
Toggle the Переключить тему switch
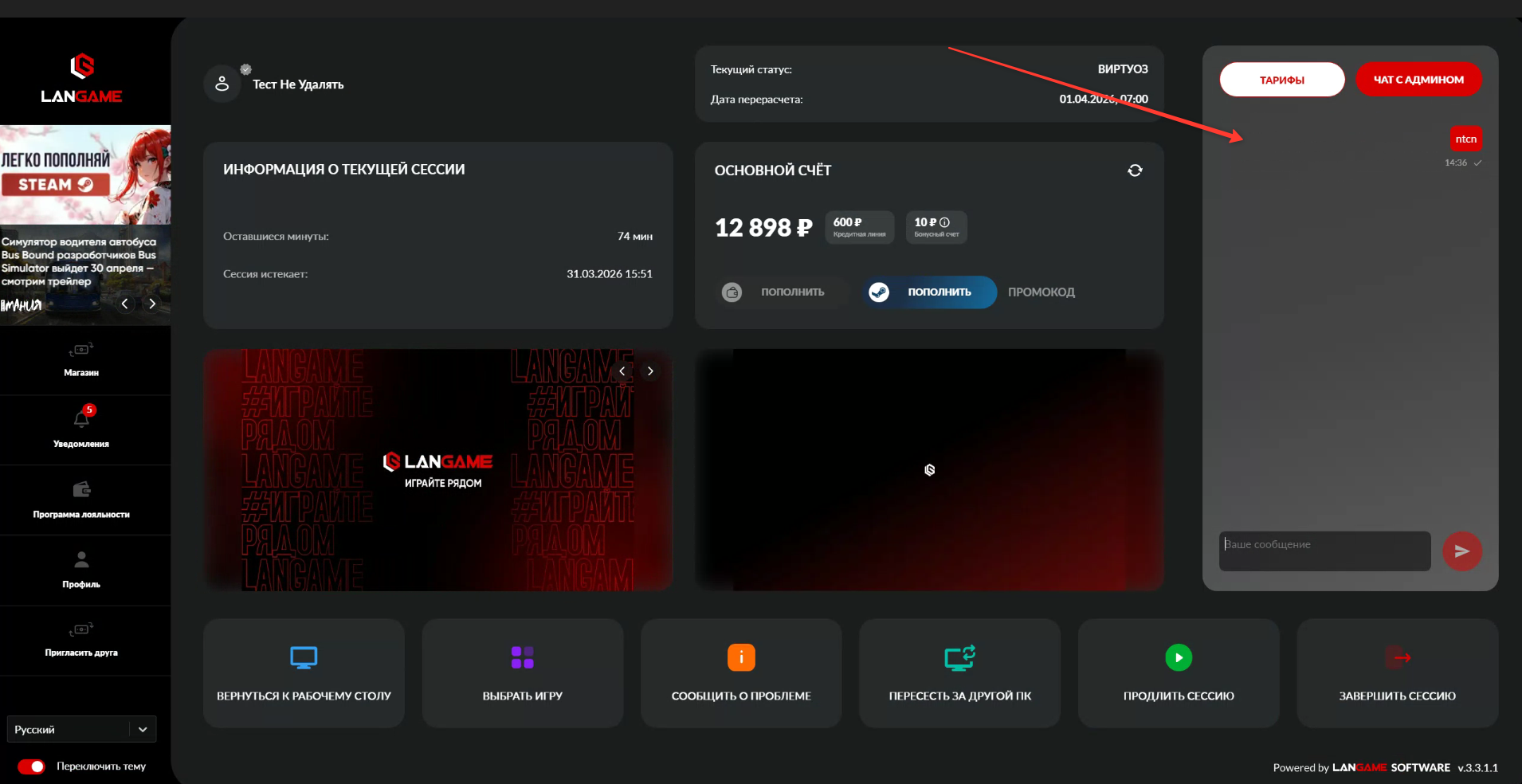point(32,766)
